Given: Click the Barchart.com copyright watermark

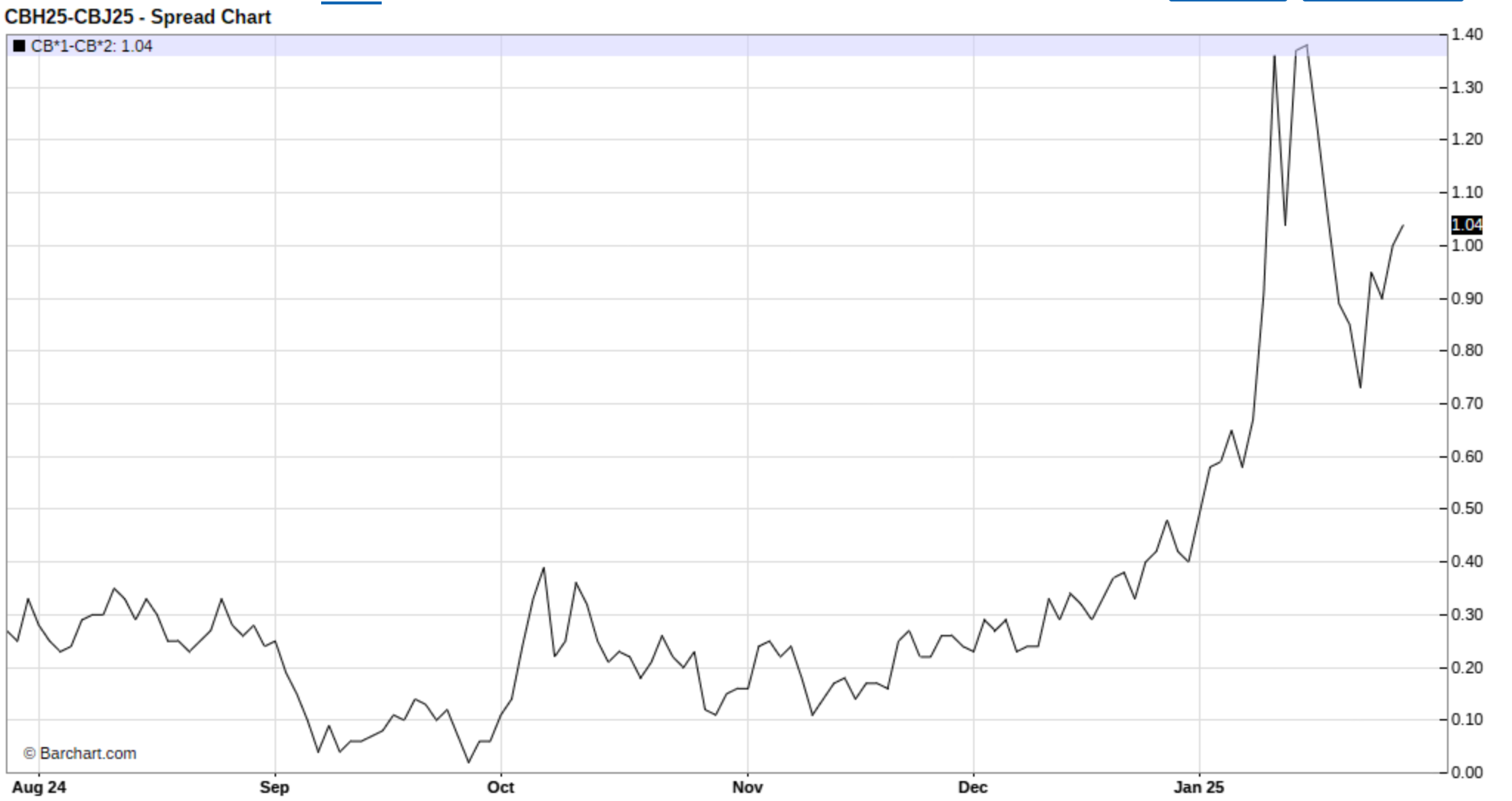Looking at the screenshot, I should 80,754.
